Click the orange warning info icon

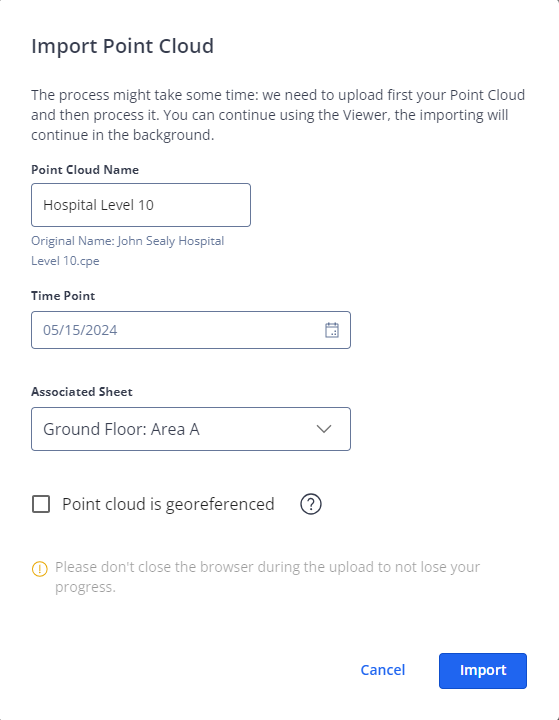click(40, 569)
